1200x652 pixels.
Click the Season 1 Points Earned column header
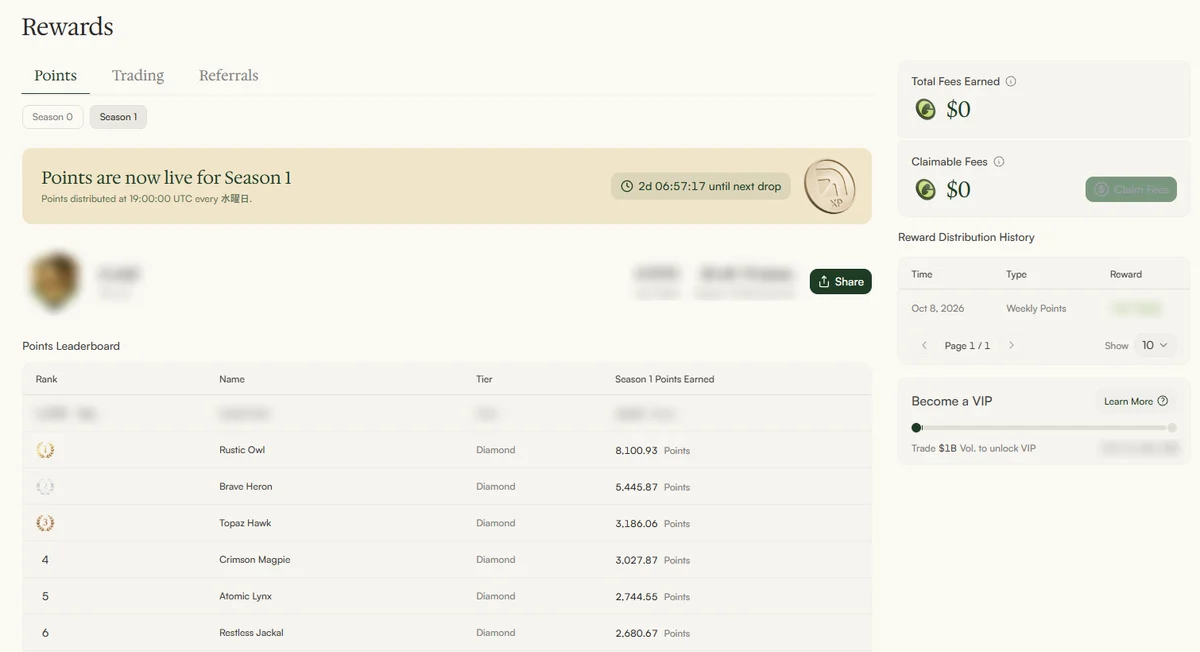click(665, 379)
